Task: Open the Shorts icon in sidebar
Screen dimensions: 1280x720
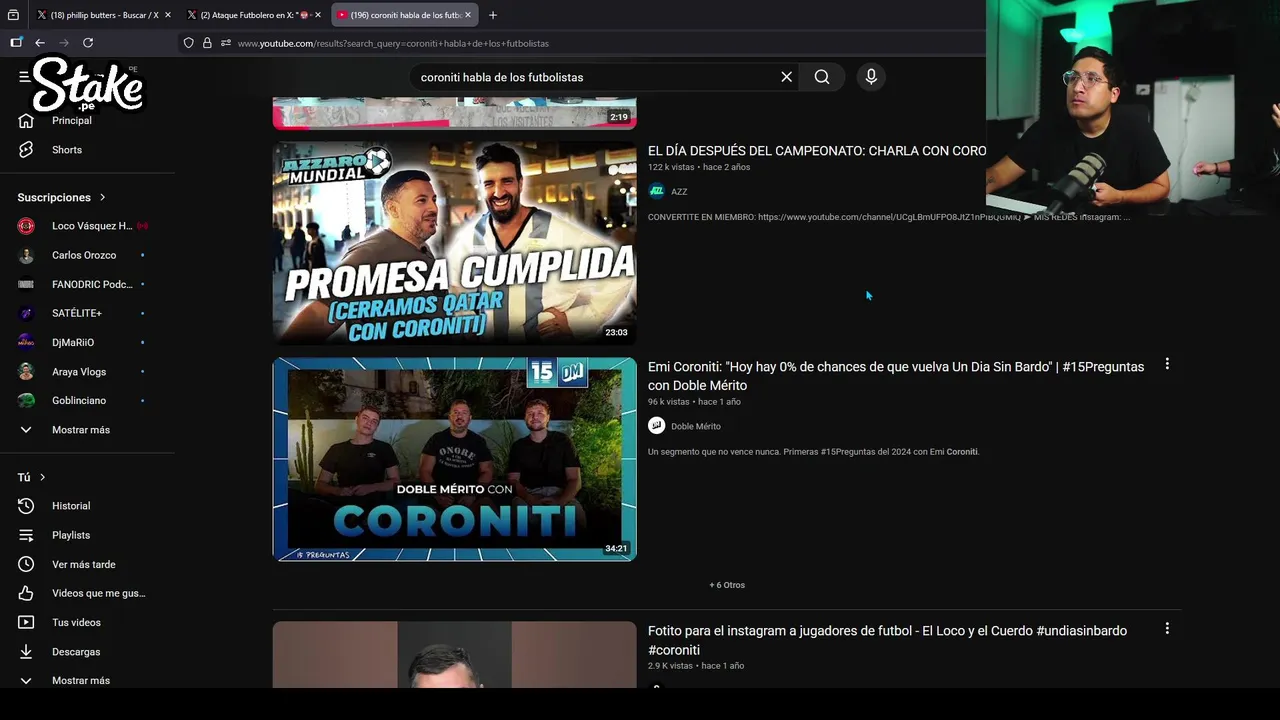Action: tap(26, 150)
